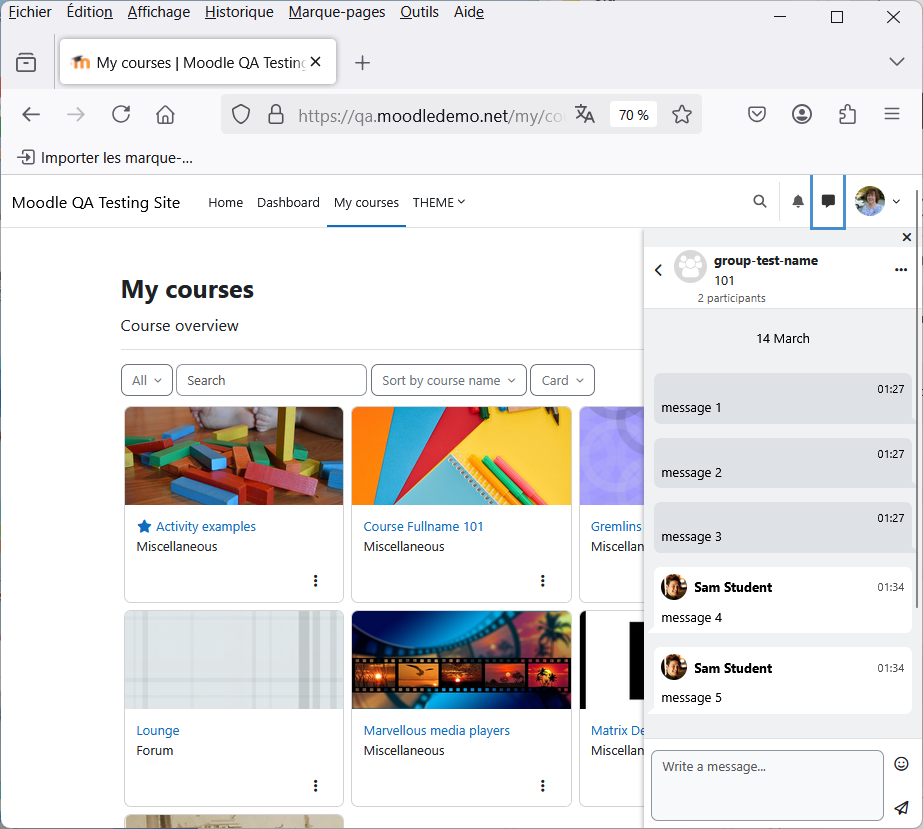Open Course Fullname 101 actions menu
Screen dimensions: 923x829
[x=543, y=581]
